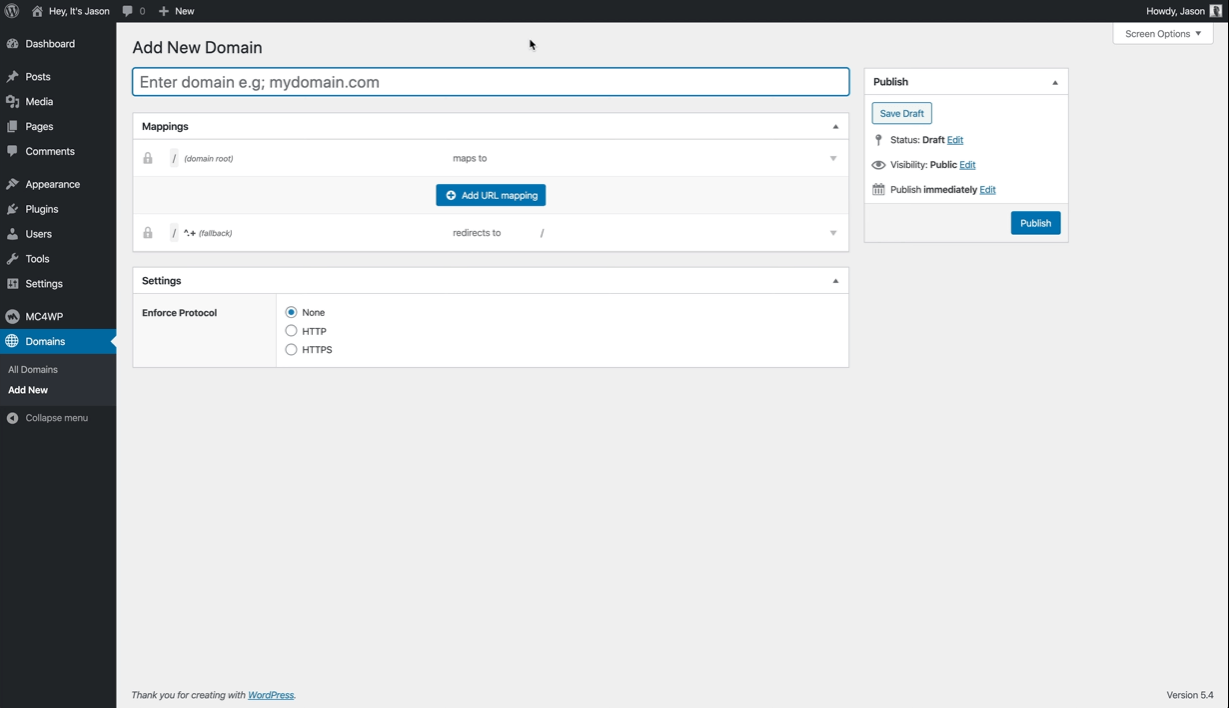Select None under Enforce Protocol

[x=291, y=312]
